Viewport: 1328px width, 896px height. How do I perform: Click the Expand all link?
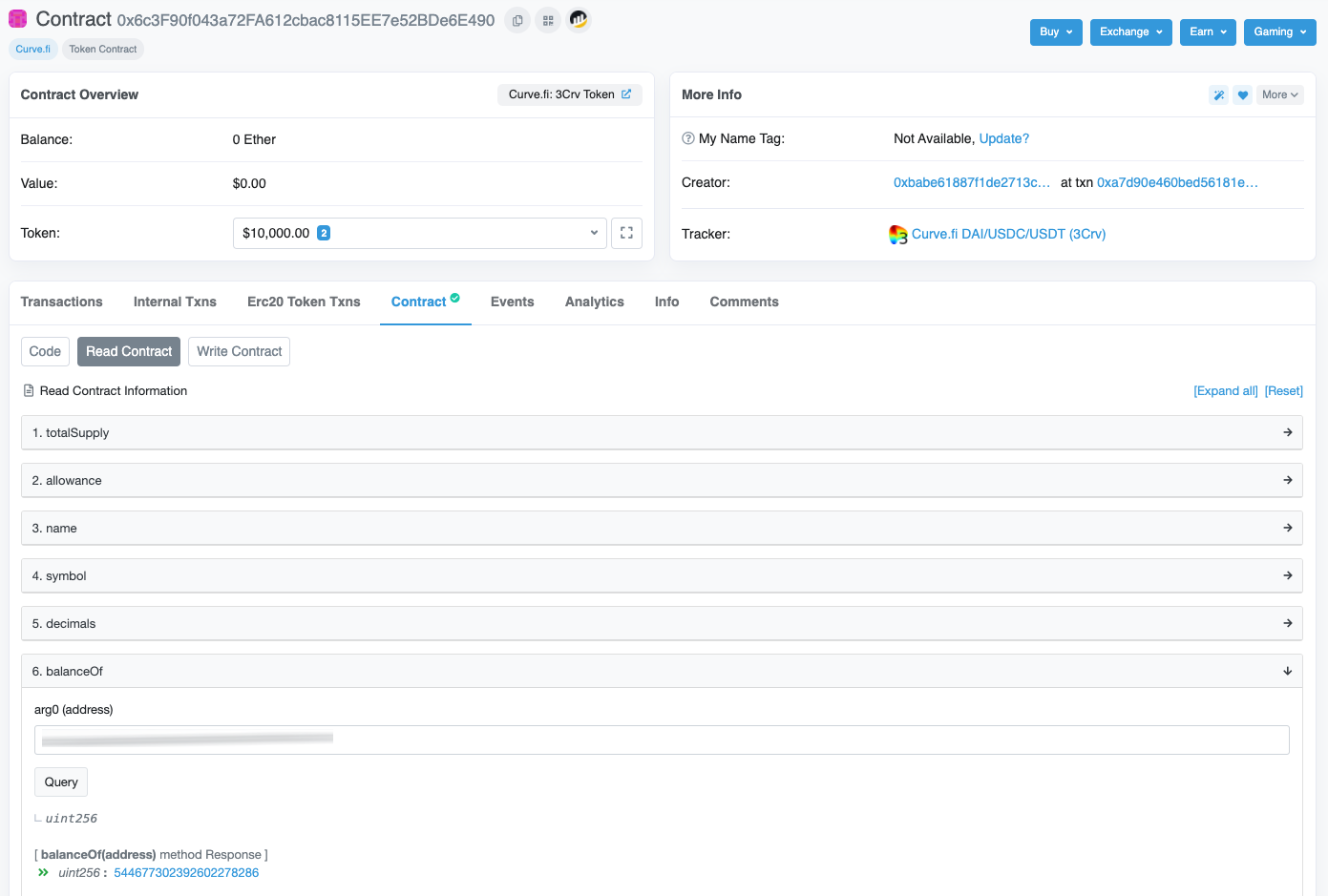[x=1226, y=390]
